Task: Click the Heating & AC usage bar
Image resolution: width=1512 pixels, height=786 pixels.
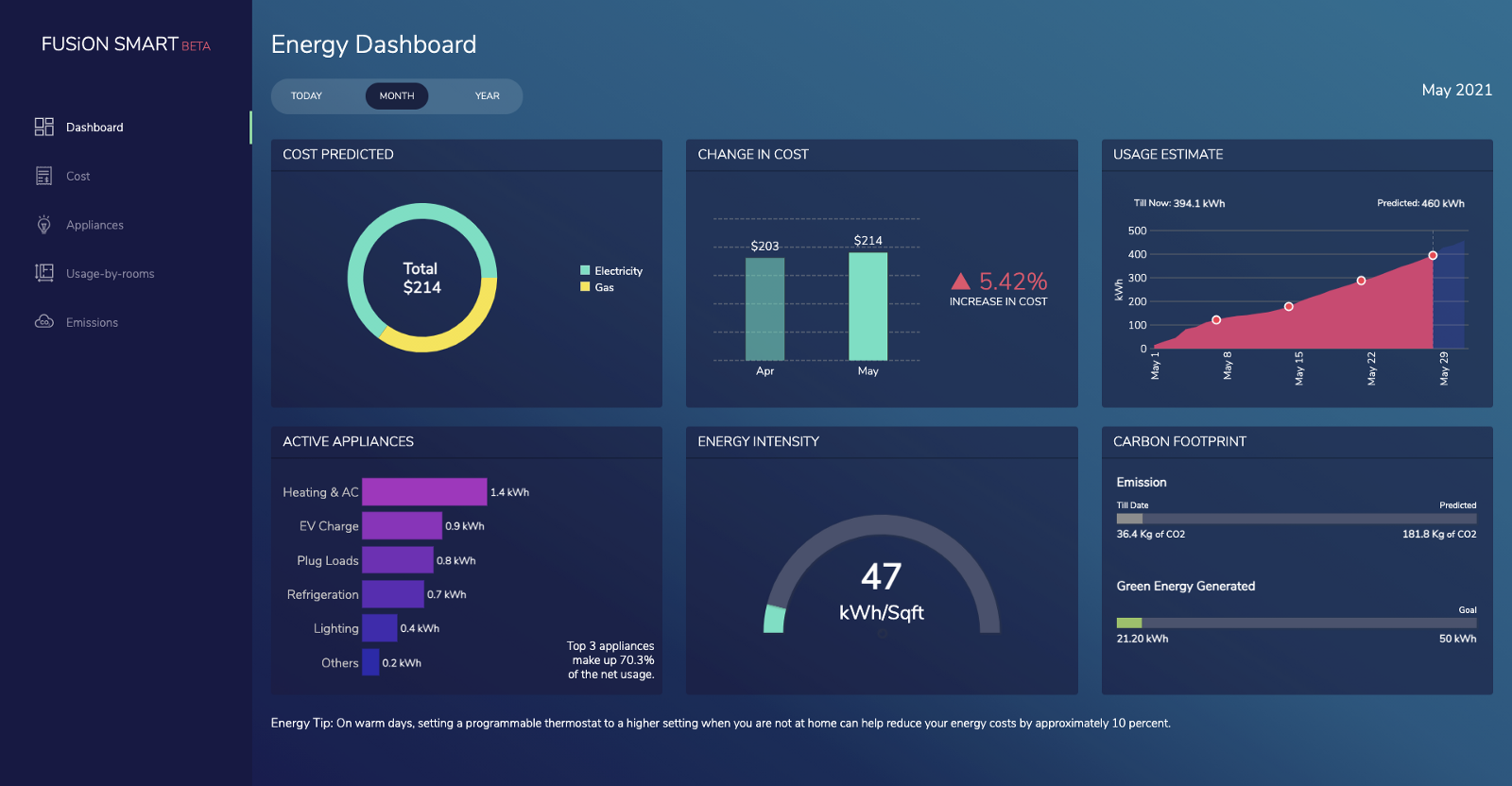Action: click(x=424, y=492)
